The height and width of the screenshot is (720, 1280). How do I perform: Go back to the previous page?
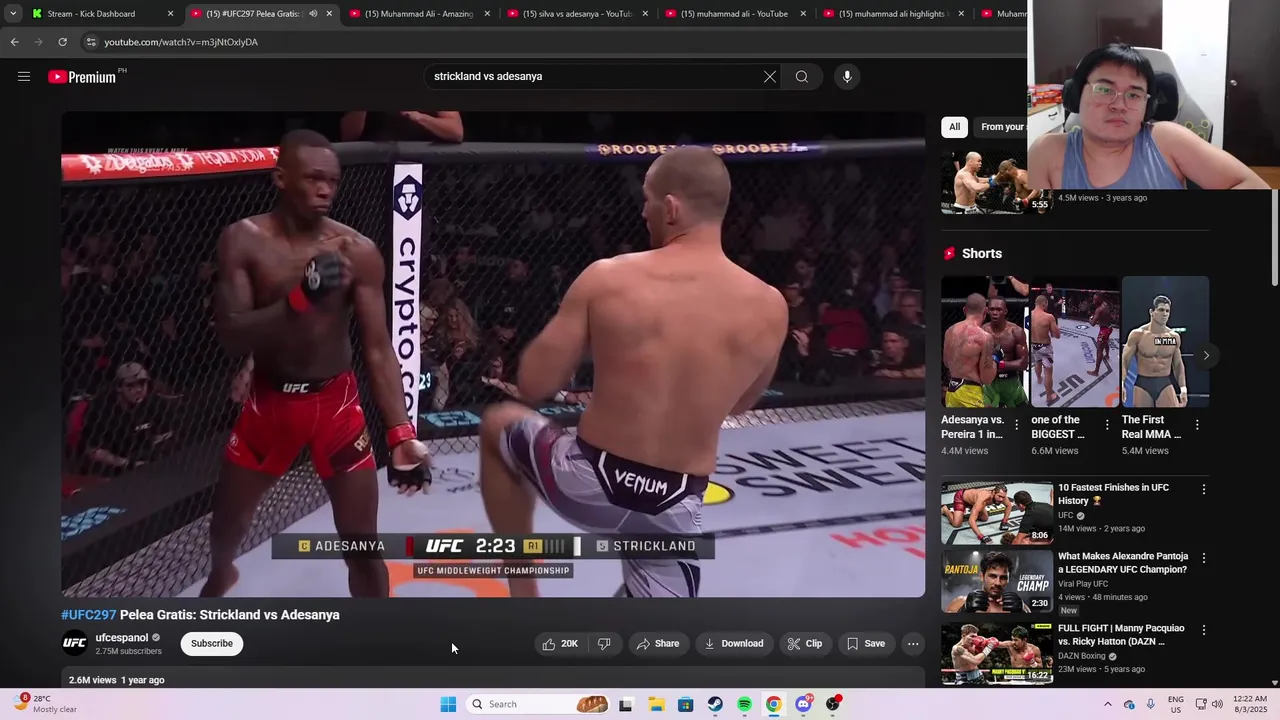(x=14, y=42)
